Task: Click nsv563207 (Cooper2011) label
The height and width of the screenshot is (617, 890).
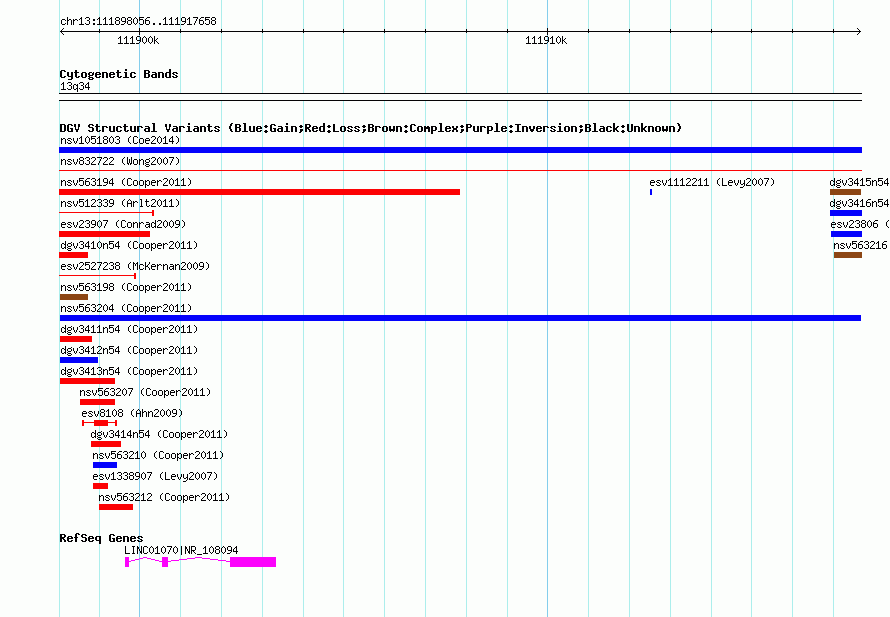Action: click(x=145, y=392)
